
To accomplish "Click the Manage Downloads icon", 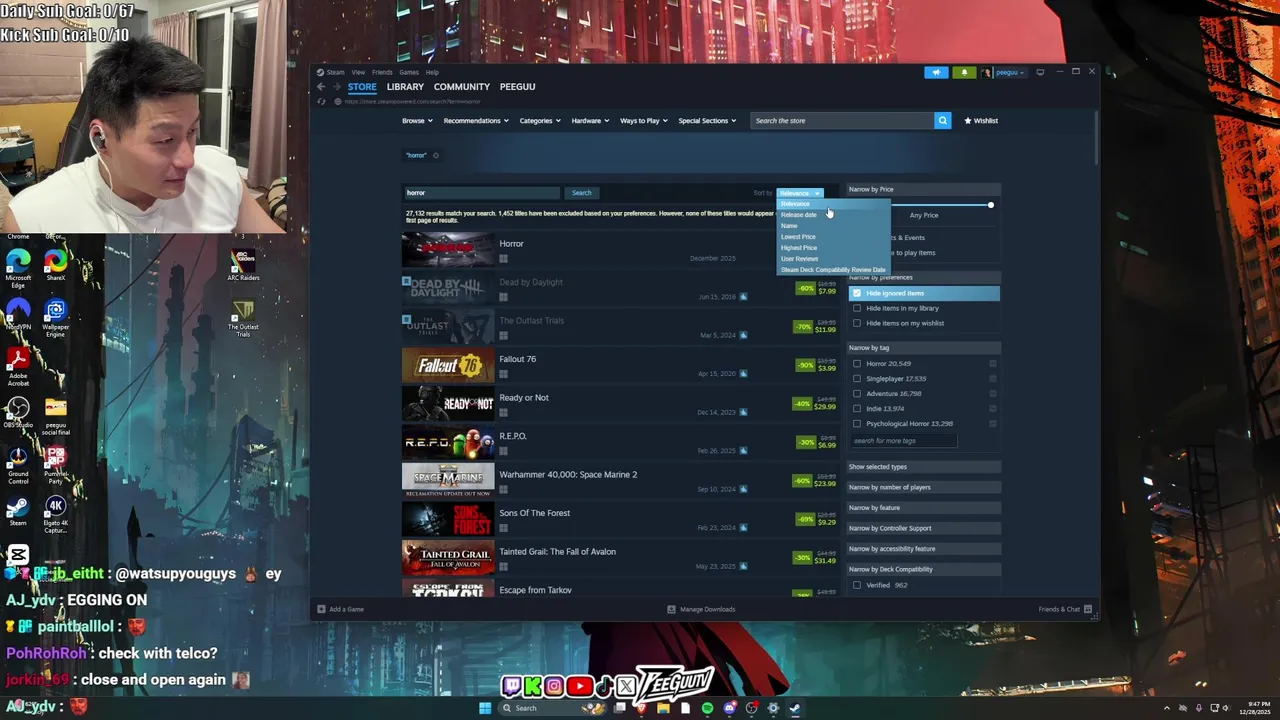I will (672, 609).
